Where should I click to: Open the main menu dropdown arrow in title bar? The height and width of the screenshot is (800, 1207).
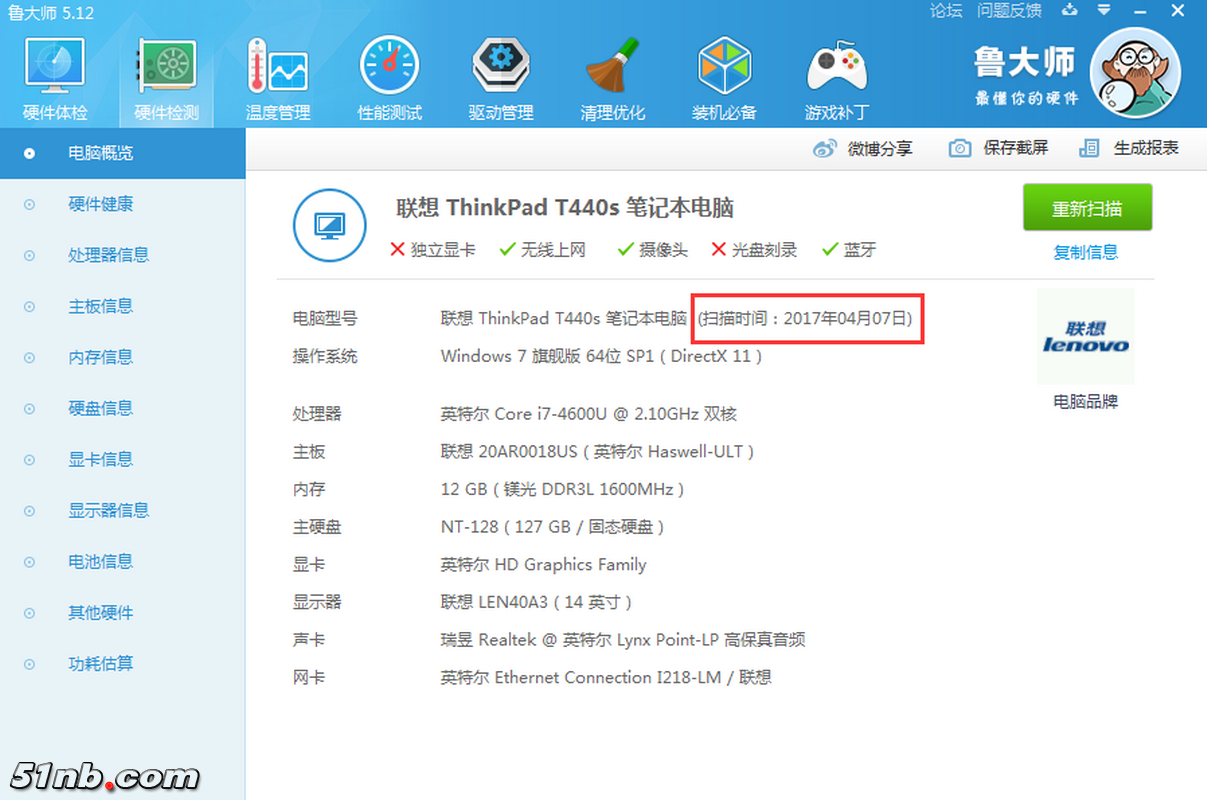(x=1105, y=11)
